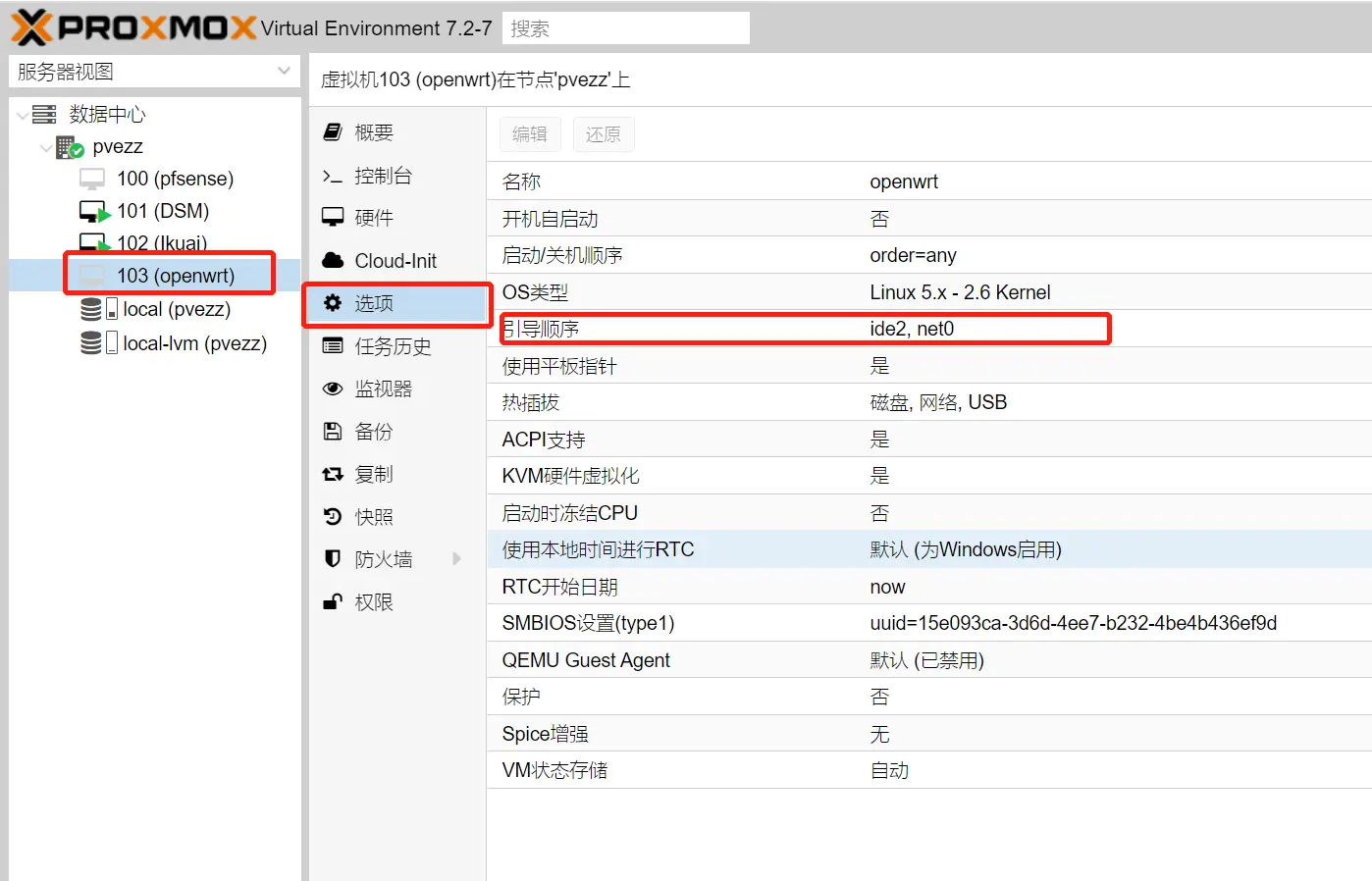Image resolution: width=1372 pixels, height=881 pixels.
Task: Select the 引导顺序 row
Action: click(x=929, y=329)
